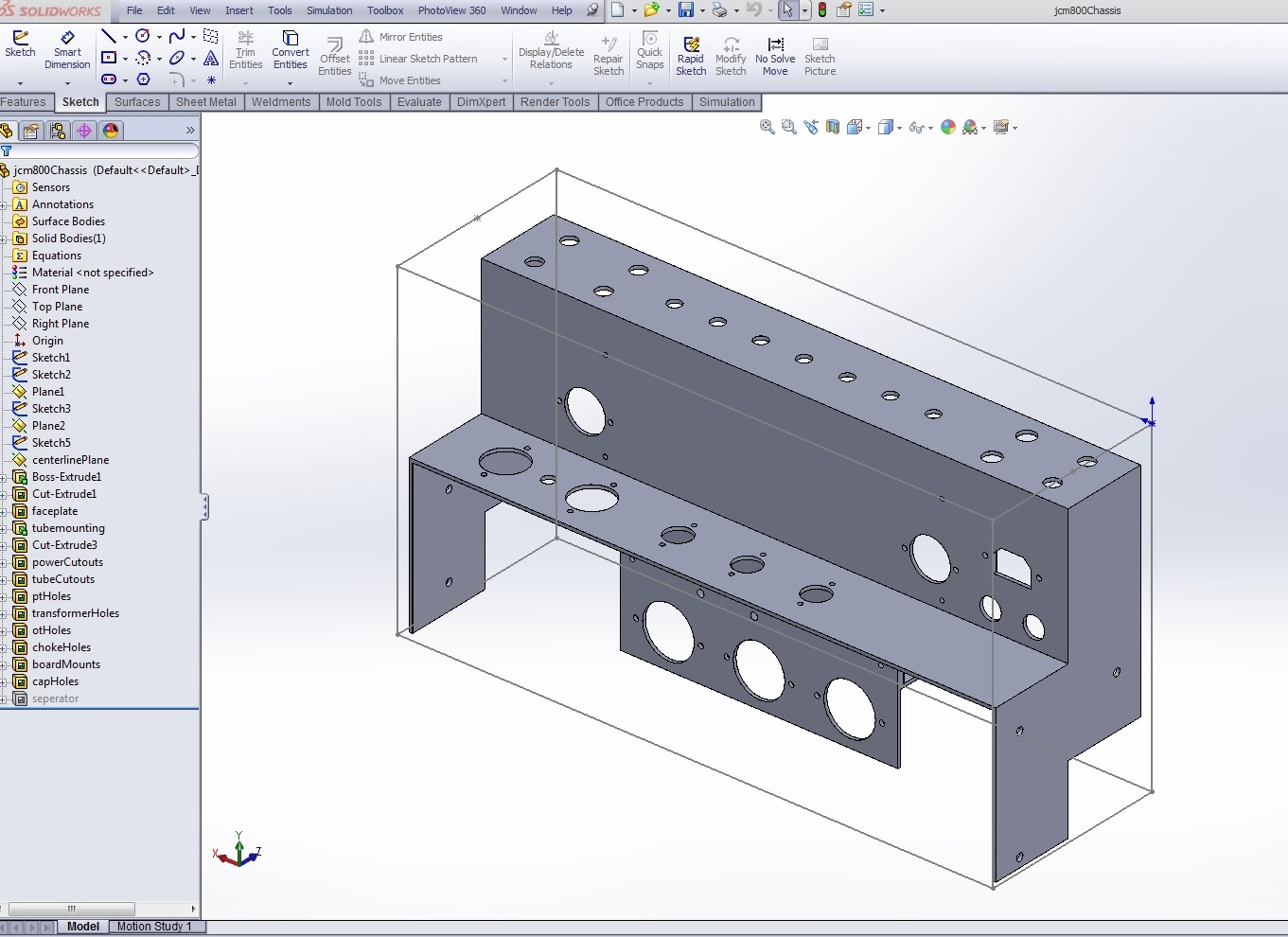Viewport: 1288px width, 937px height.
Task: Expand the Sketch button dropdown arrow
Action: pyautogui.click(x=20, y=83)
